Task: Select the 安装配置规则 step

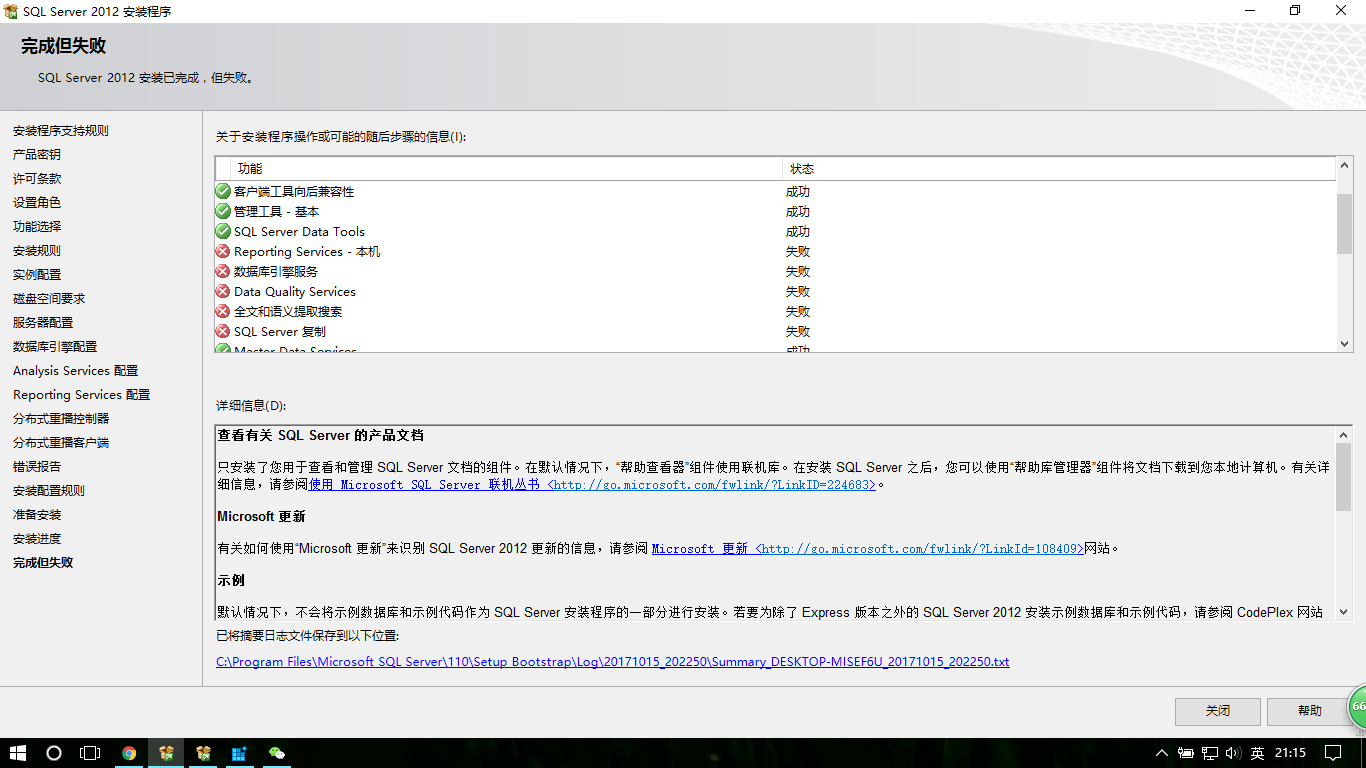Action: click(x=49, y=491)
